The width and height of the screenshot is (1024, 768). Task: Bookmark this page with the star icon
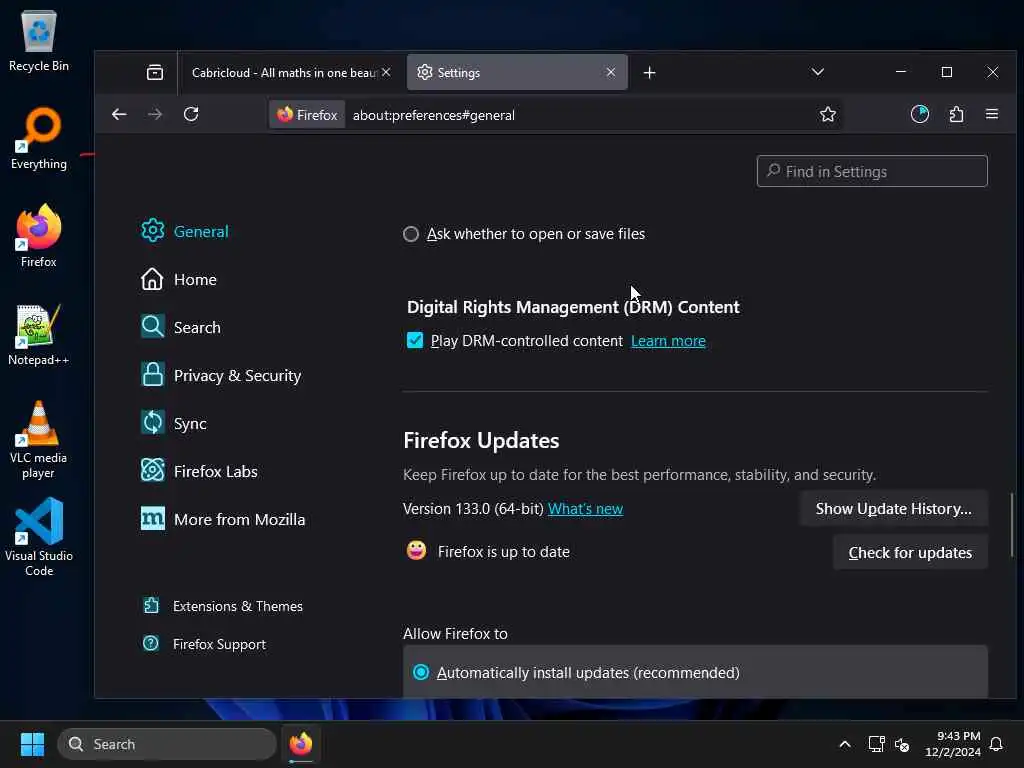827,114
